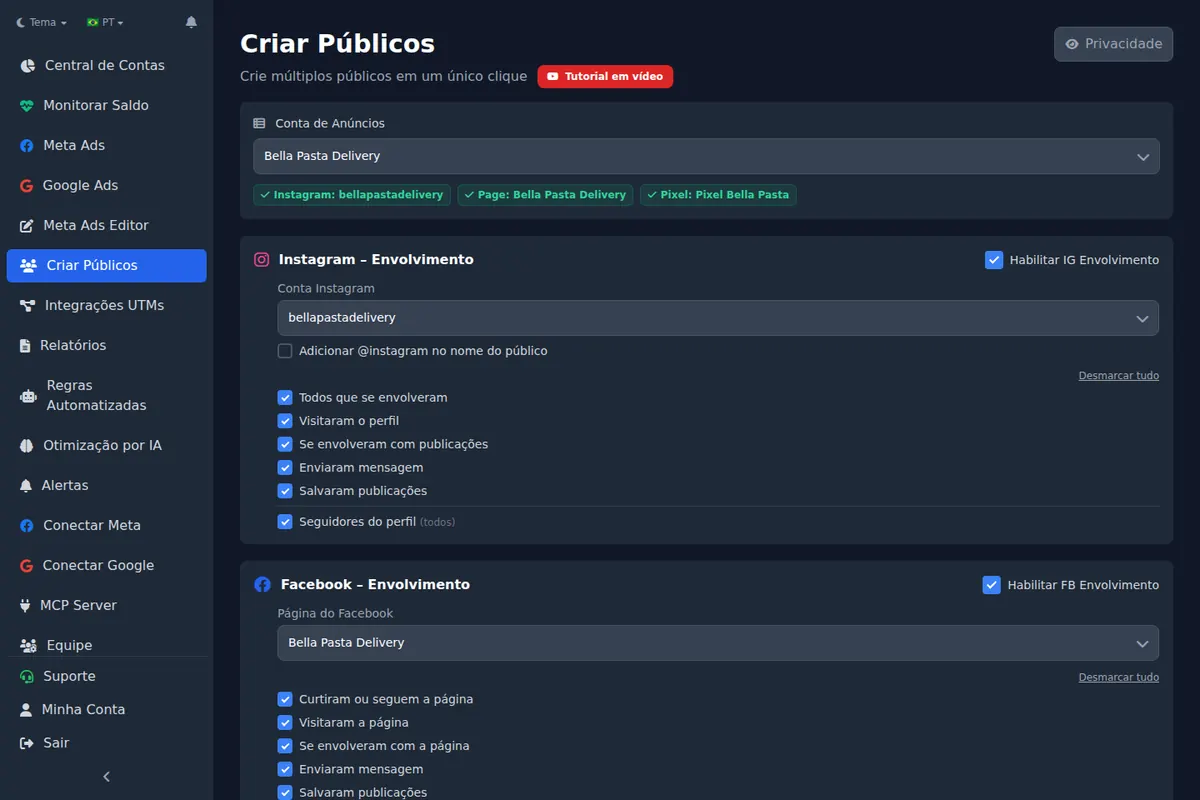The image size is (1200, 800).
Task: Open the Tema dropdown
Action: [x=41, y=22]
